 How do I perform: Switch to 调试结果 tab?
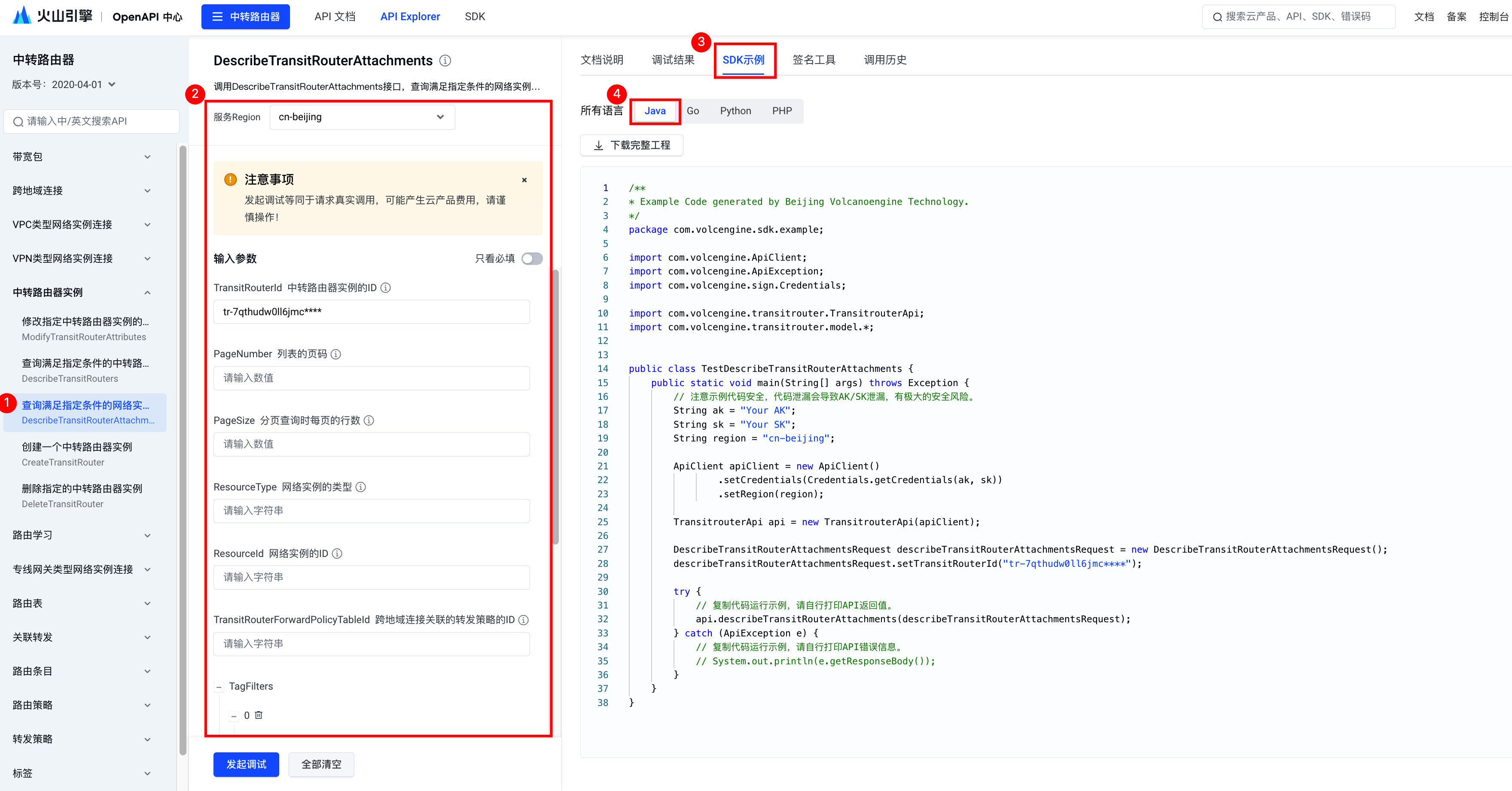(673, 60)
